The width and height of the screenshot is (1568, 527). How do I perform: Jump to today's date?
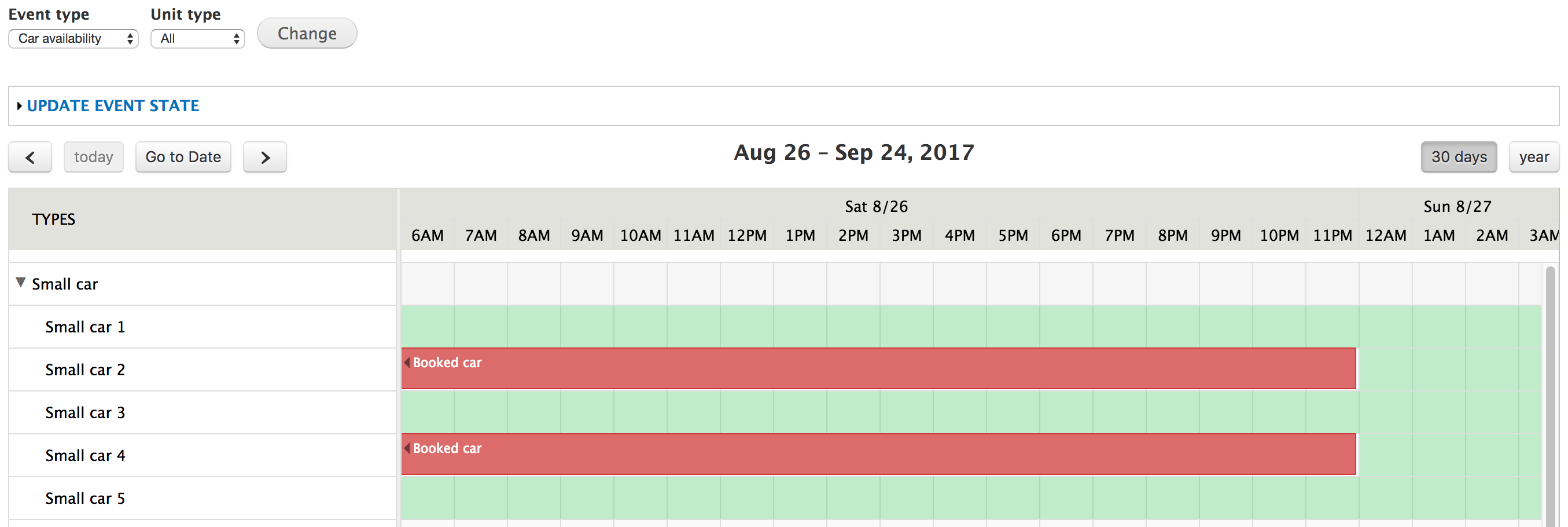pos(94,157)
